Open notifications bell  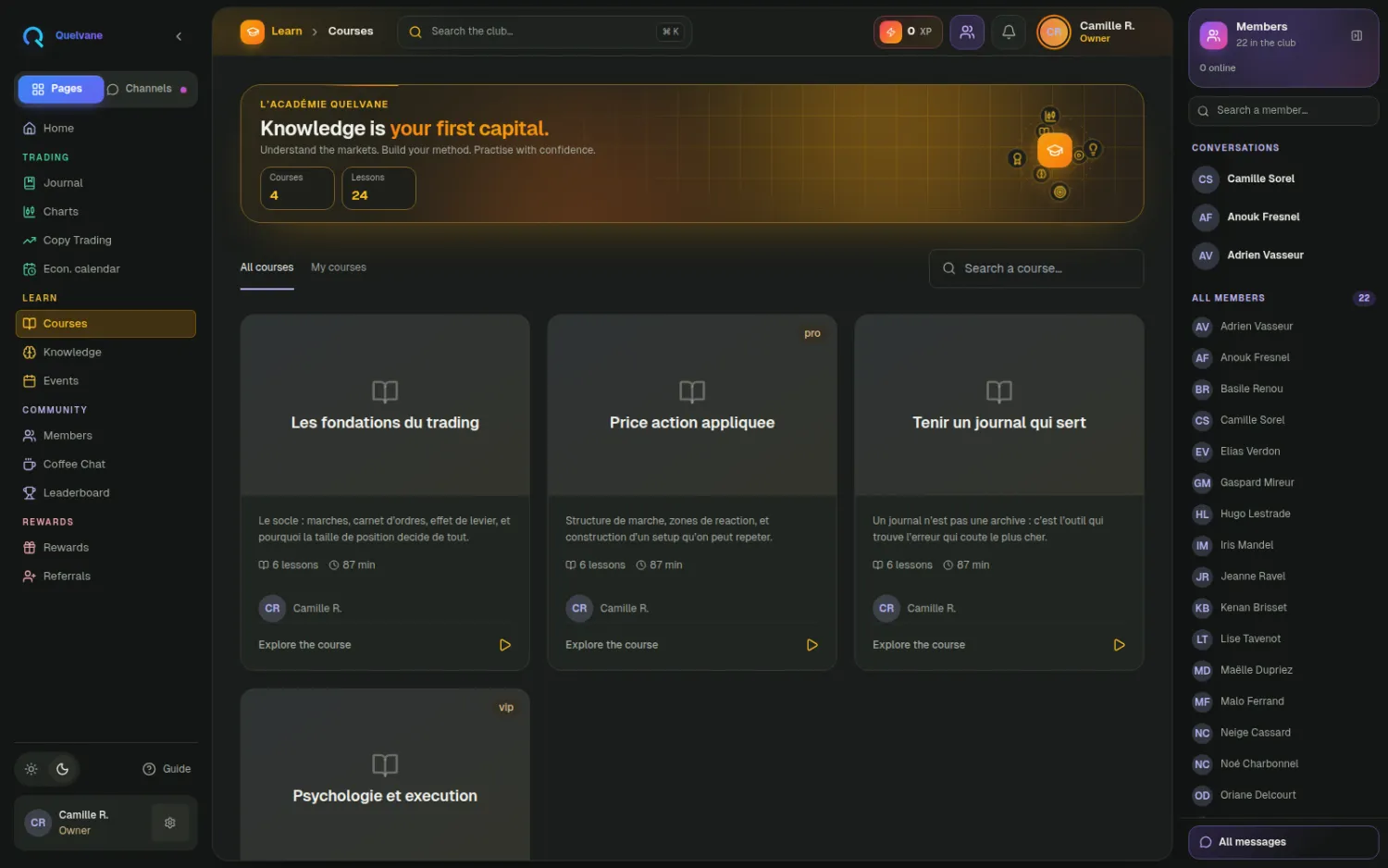(1009, 31)
